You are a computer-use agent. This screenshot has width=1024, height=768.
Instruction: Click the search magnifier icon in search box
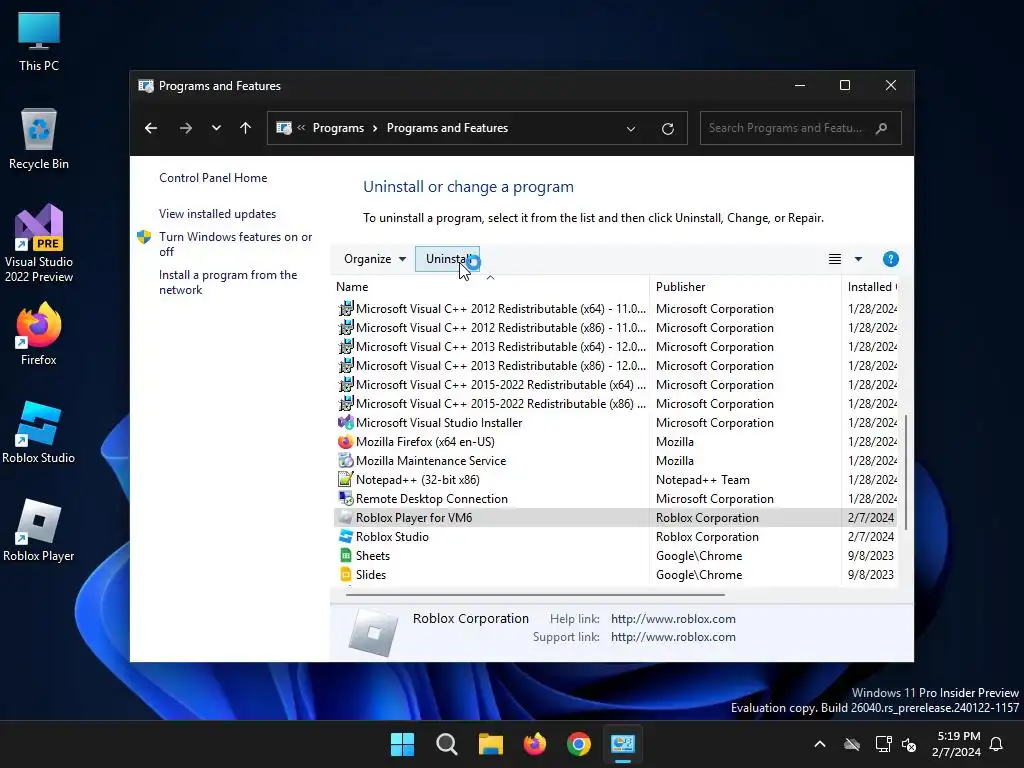tap(882, 128)
